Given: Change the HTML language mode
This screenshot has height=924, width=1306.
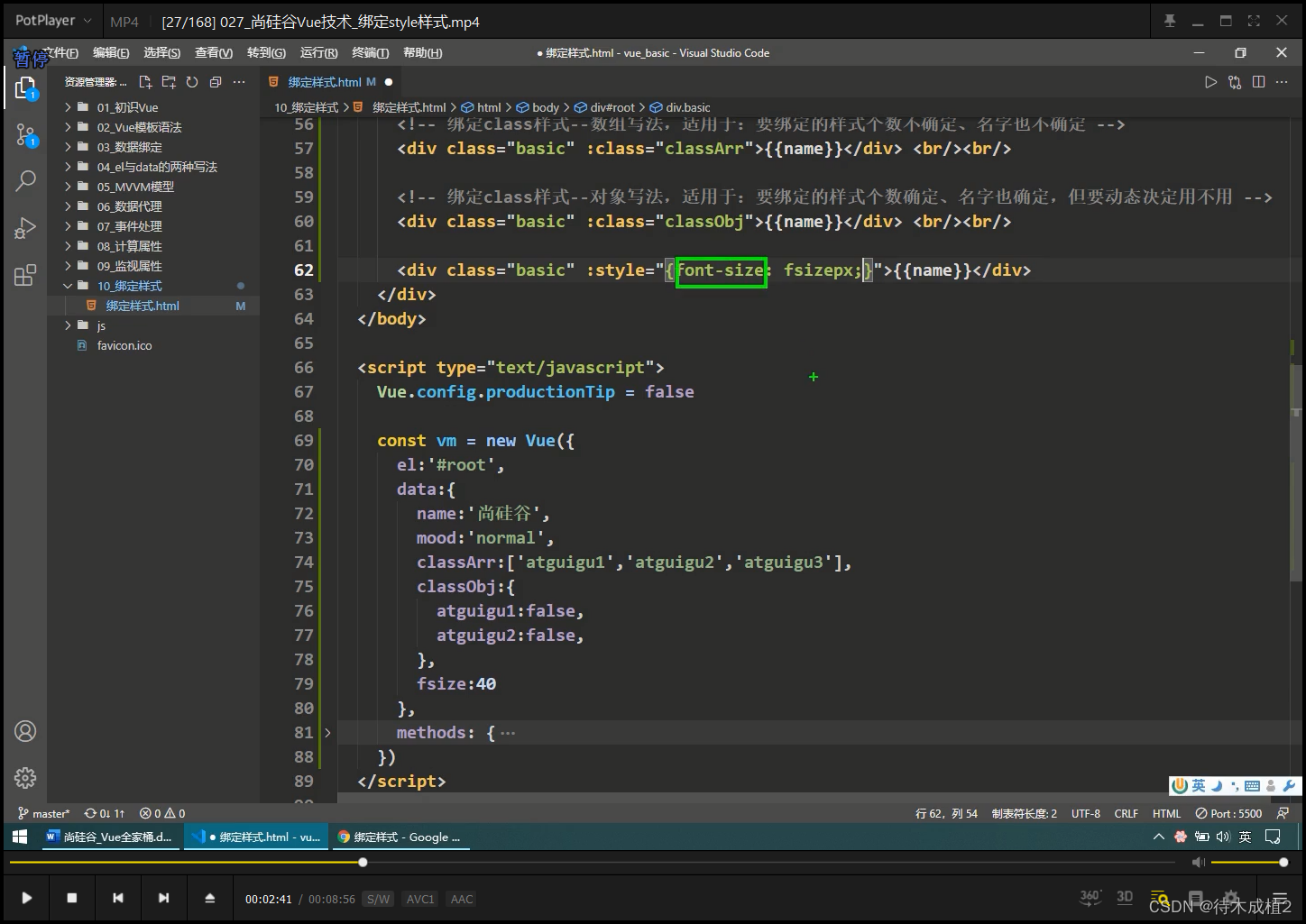Looking at the screenshot, I should click(1166, 813).
